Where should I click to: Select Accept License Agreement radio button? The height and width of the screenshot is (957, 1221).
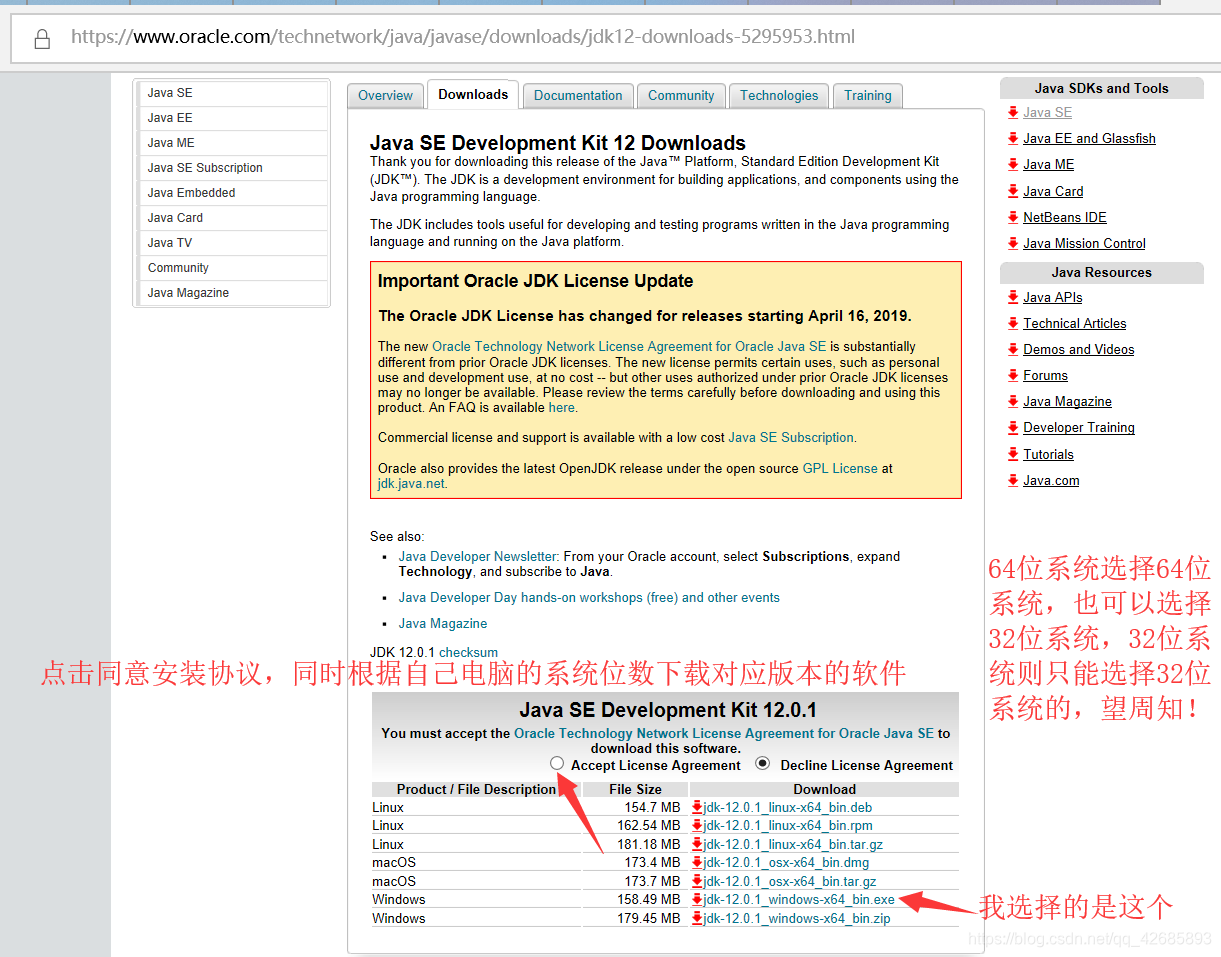coord(557,764)
